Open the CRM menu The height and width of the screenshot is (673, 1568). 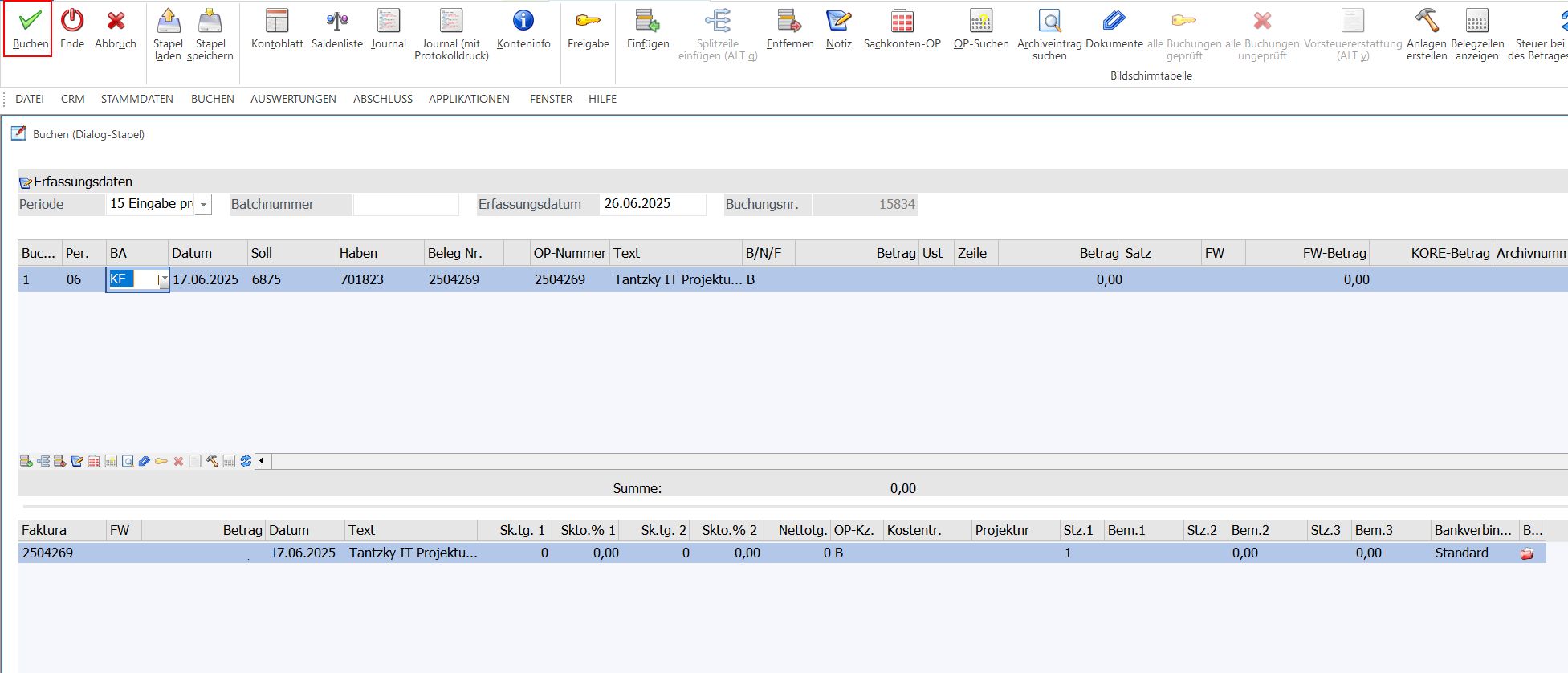coord(72,99)
